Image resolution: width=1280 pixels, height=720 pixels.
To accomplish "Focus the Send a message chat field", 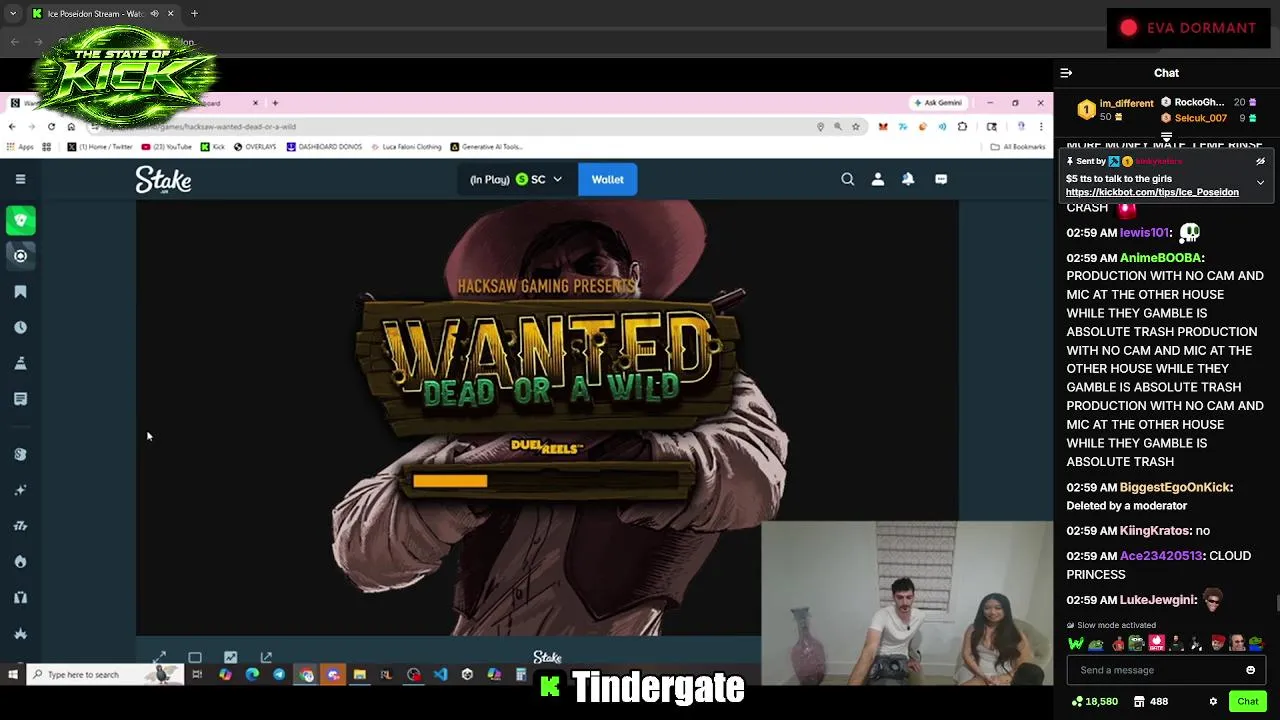I will pos(1155,670).
